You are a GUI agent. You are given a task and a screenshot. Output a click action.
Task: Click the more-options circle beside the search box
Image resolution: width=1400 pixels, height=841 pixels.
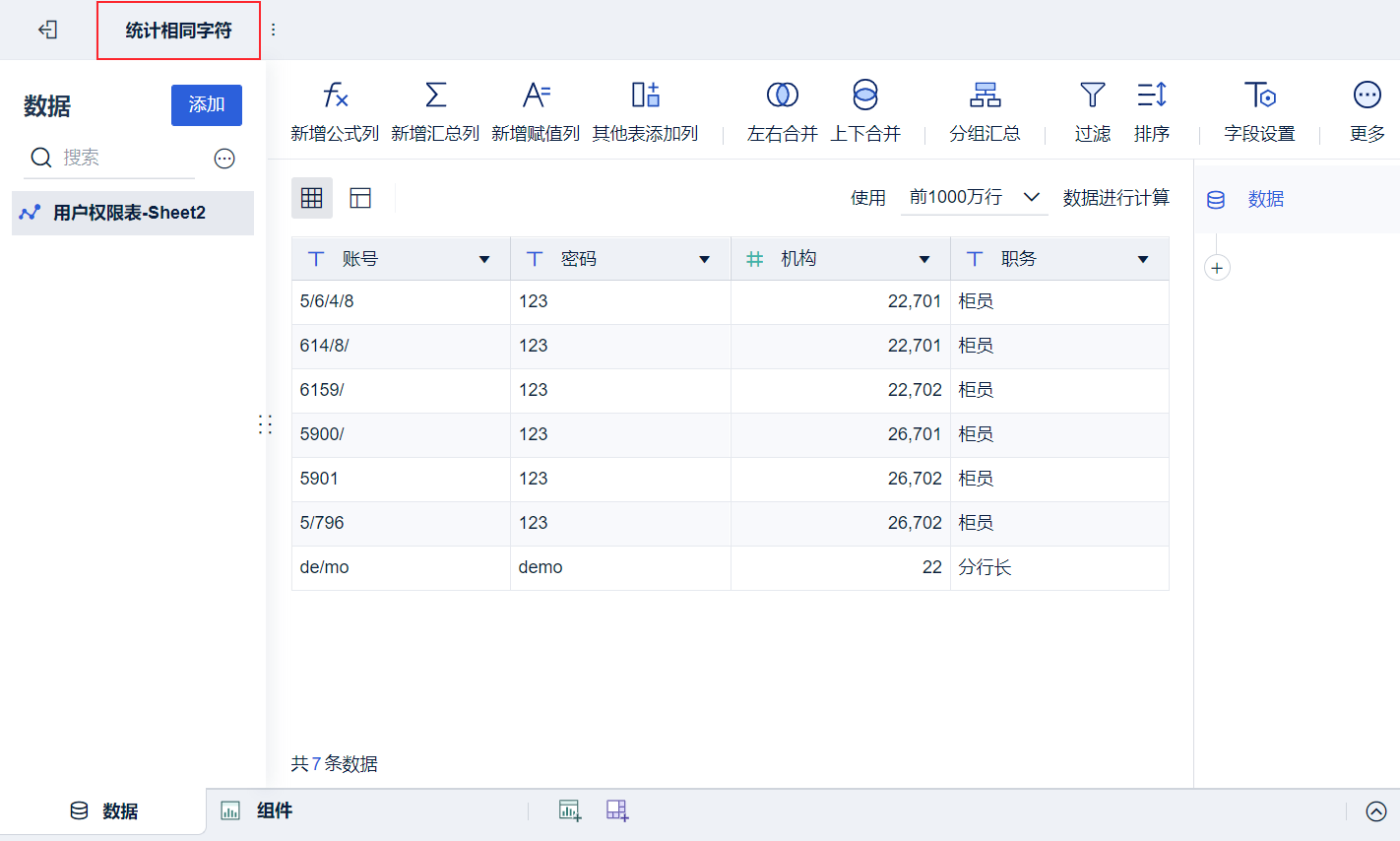(x=224, y=159)
